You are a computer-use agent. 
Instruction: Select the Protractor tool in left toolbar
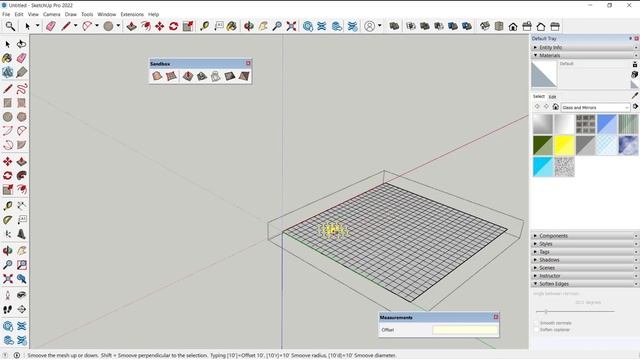pyautogui.click(x=8, y=220)
